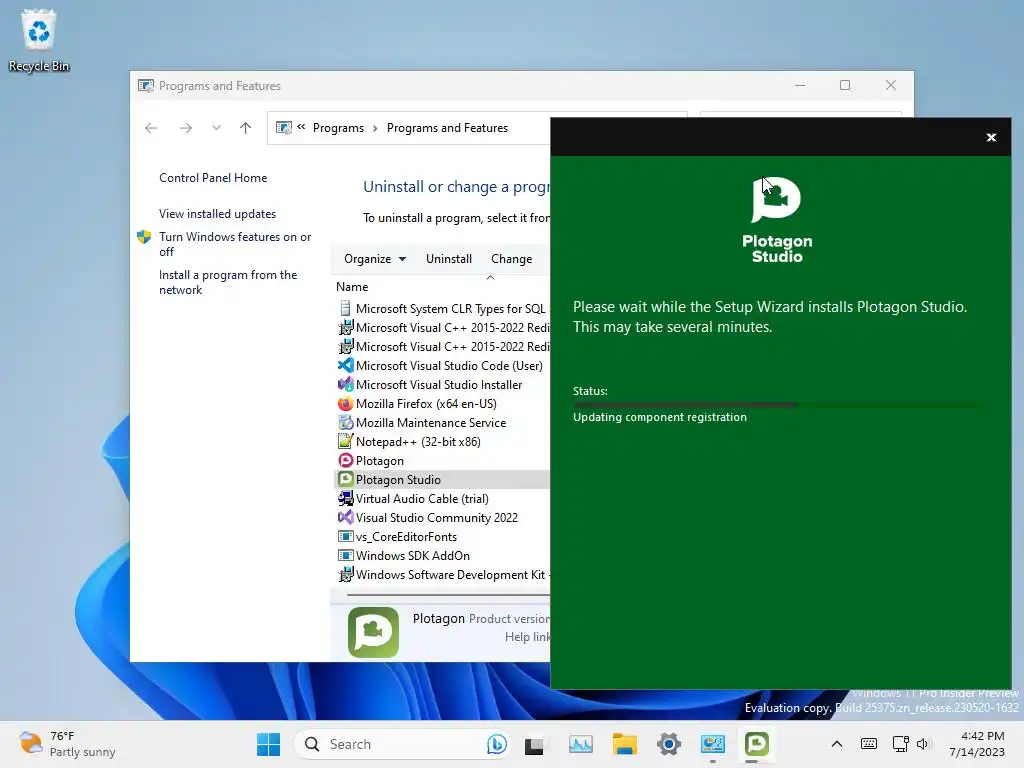The width and height of the screenshot is (1024, 768).
Task: Select Windows Software Development Kit entry
Action: click(x=443, y=575)
